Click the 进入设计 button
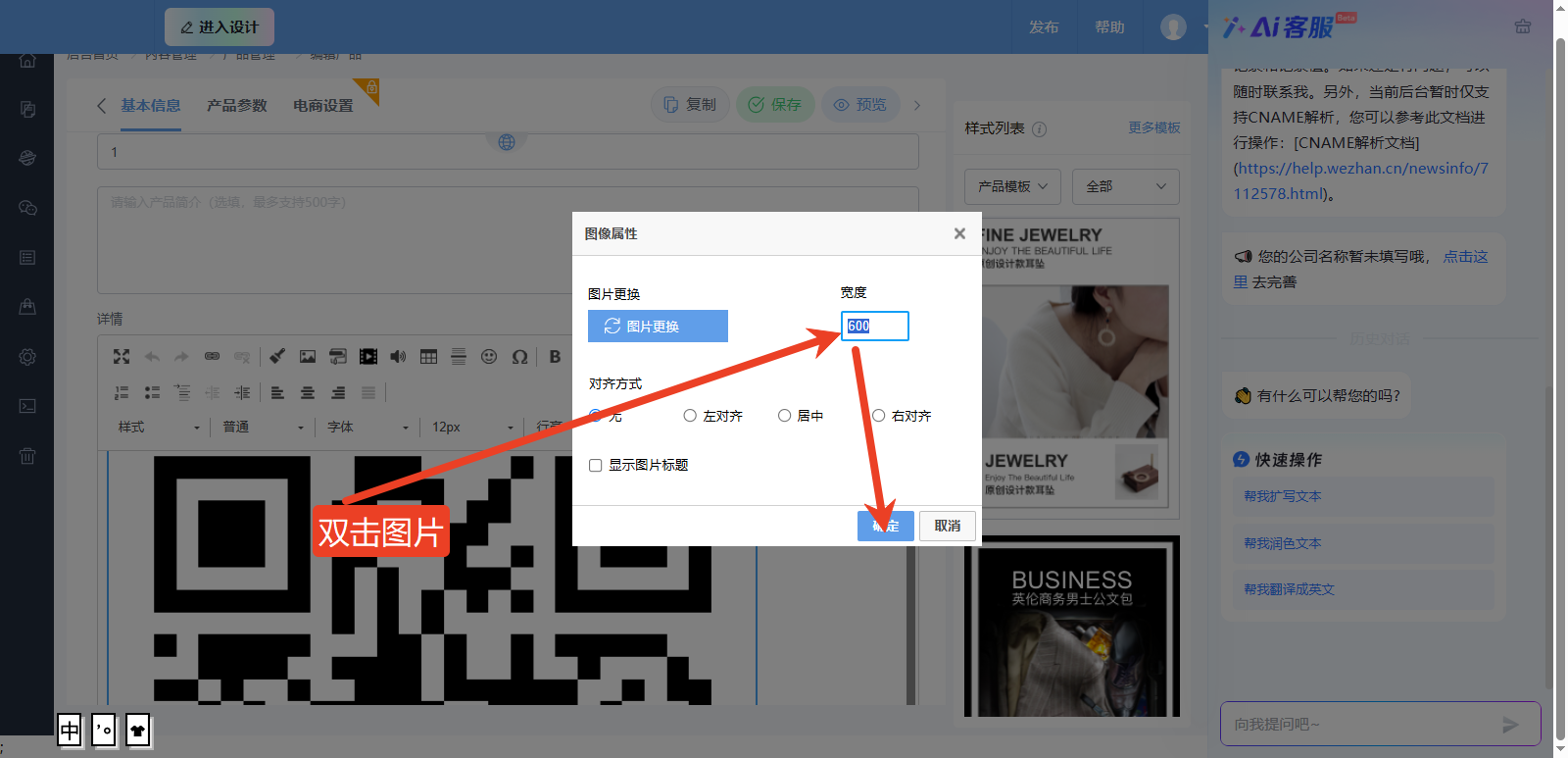 220,26
